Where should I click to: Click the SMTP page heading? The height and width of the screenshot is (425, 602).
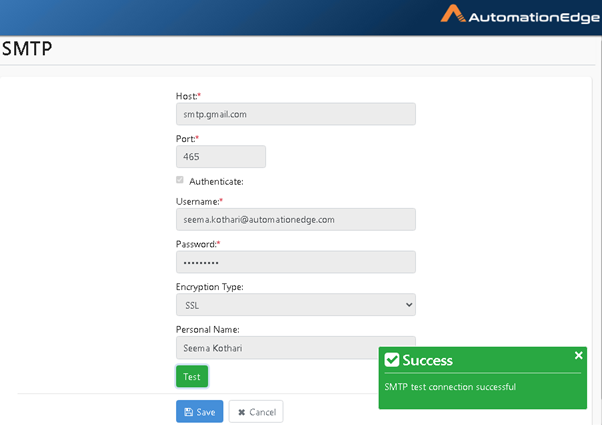point(27,49)
